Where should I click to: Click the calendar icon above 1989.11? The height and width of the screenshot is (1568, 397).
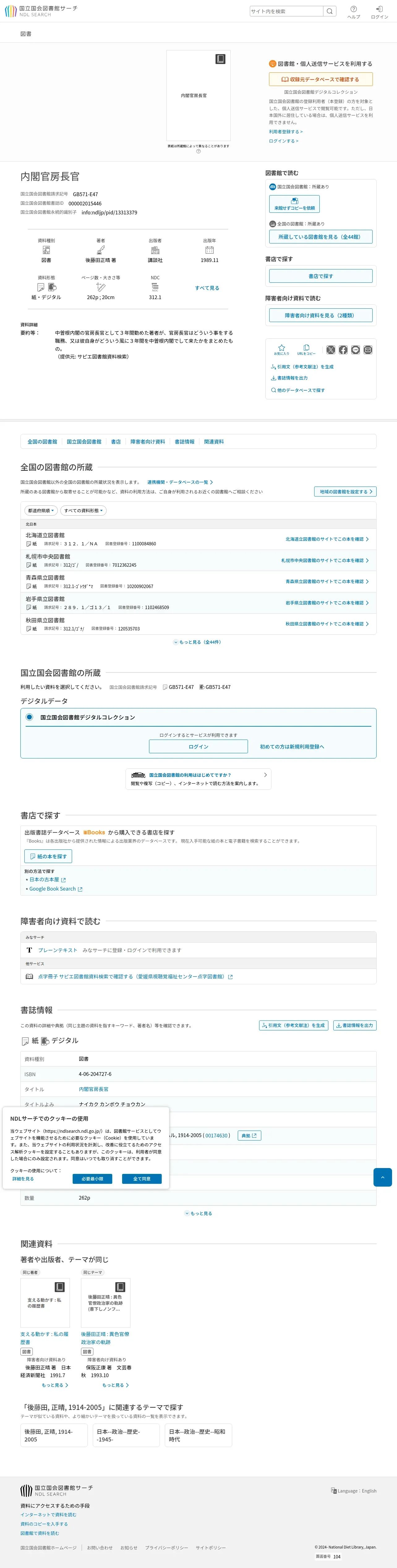point(210,250)
